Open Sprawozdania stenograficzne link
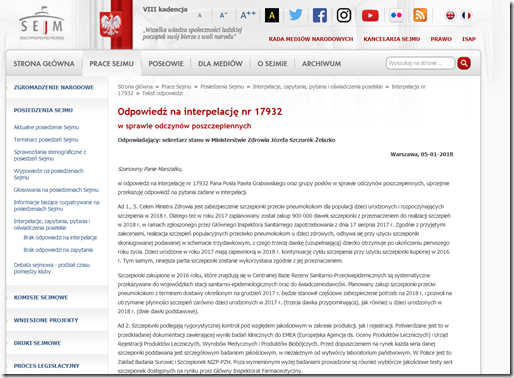Viewport: 514px width, 378px height. tap(50, 155)
